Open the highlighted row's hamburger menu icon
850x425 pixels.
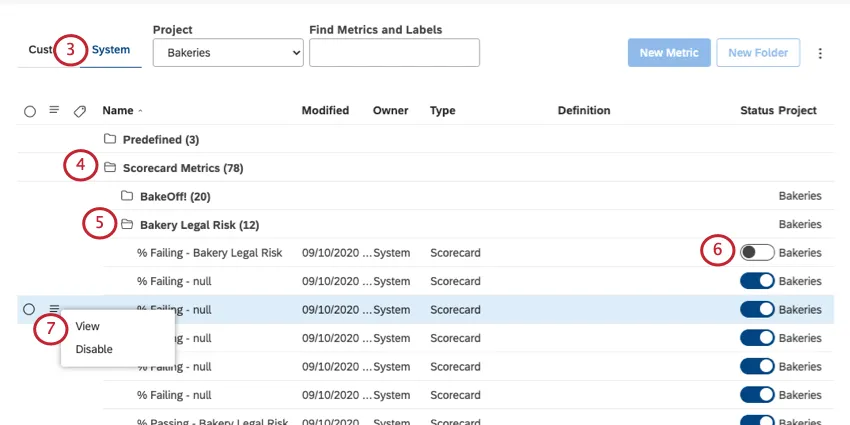pos(54,309)
